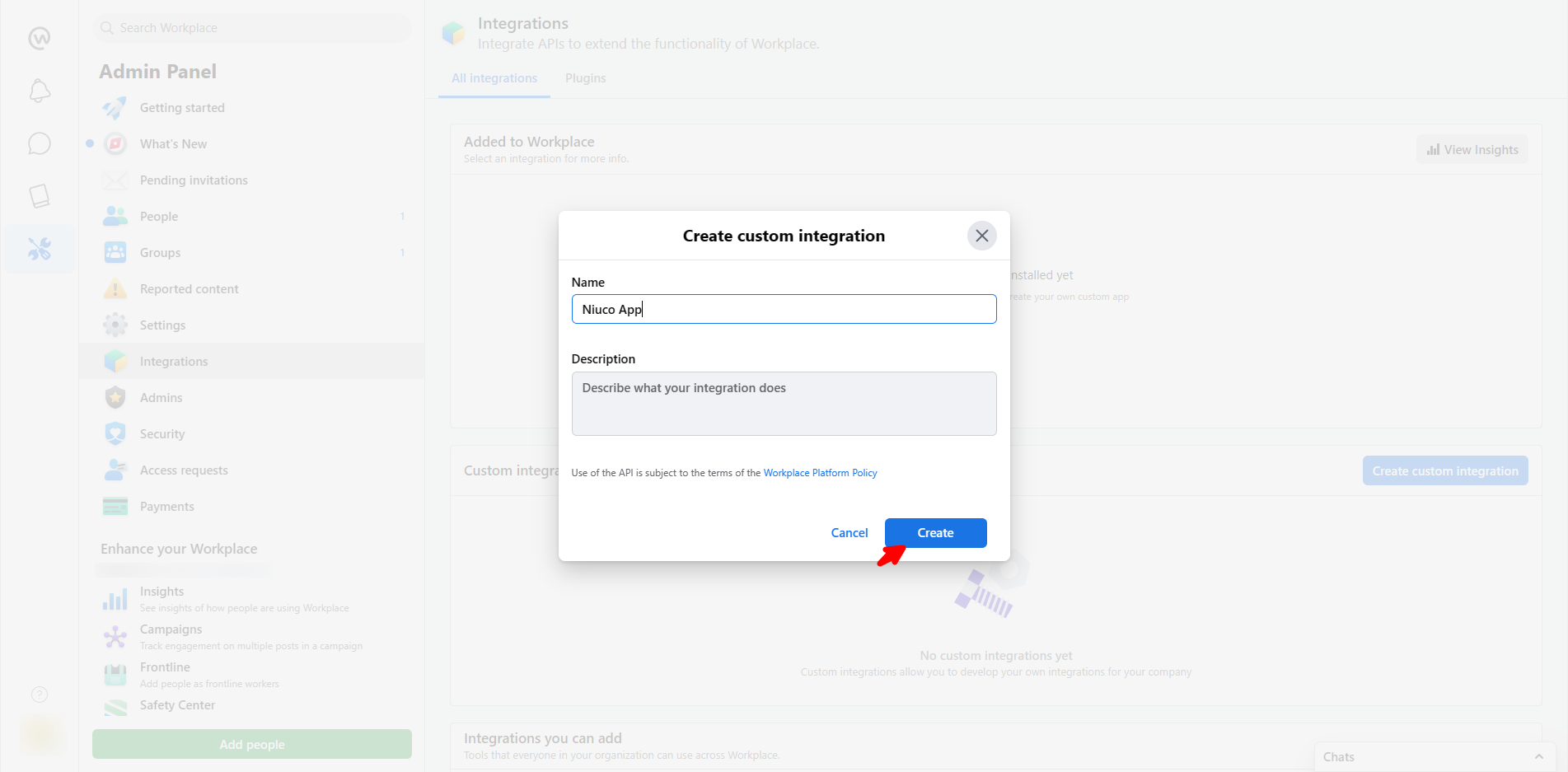Viewport: 1568px width, 772px height.
Task: Click the Reported content warning icon
Action: pyautogui.click(x=115, y=289)
